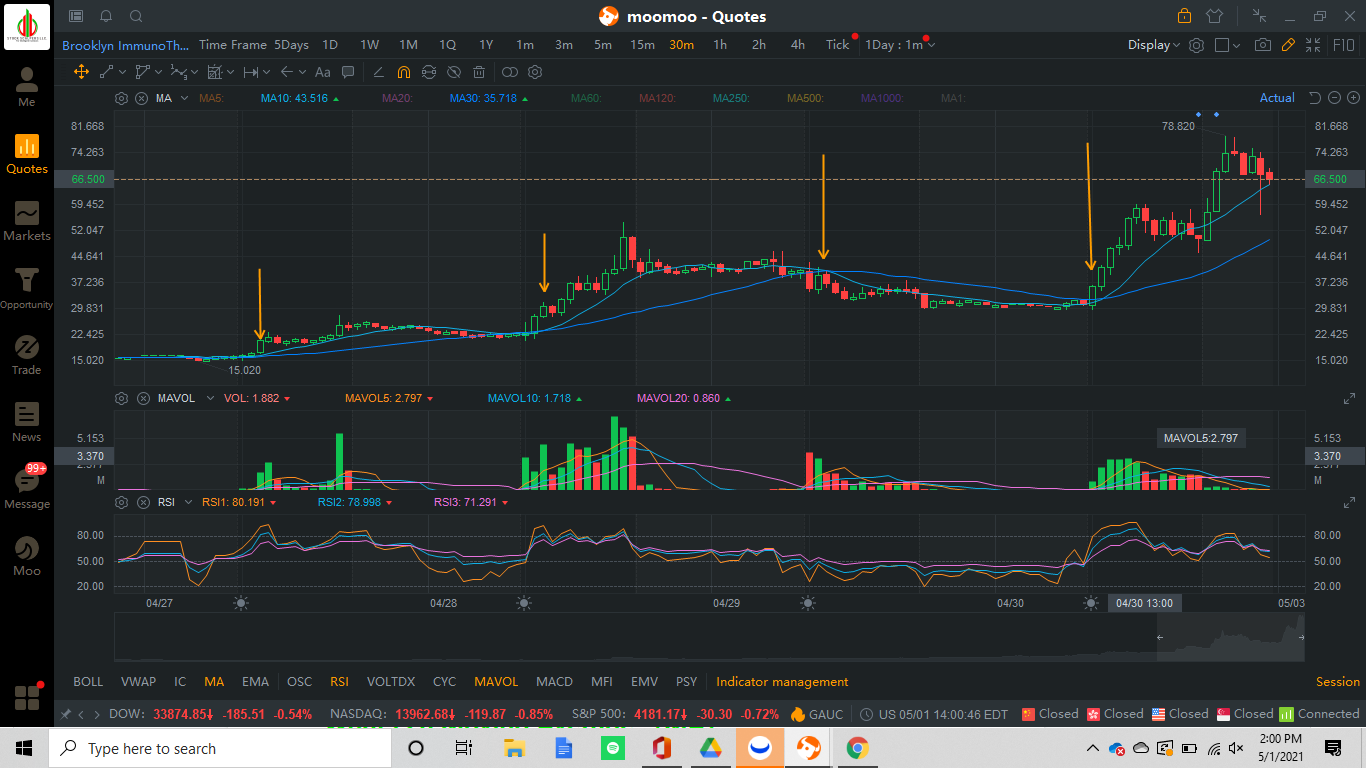
Task: Open the 1Day : 1m period dropdown
Action: click(x=900, y=45)
